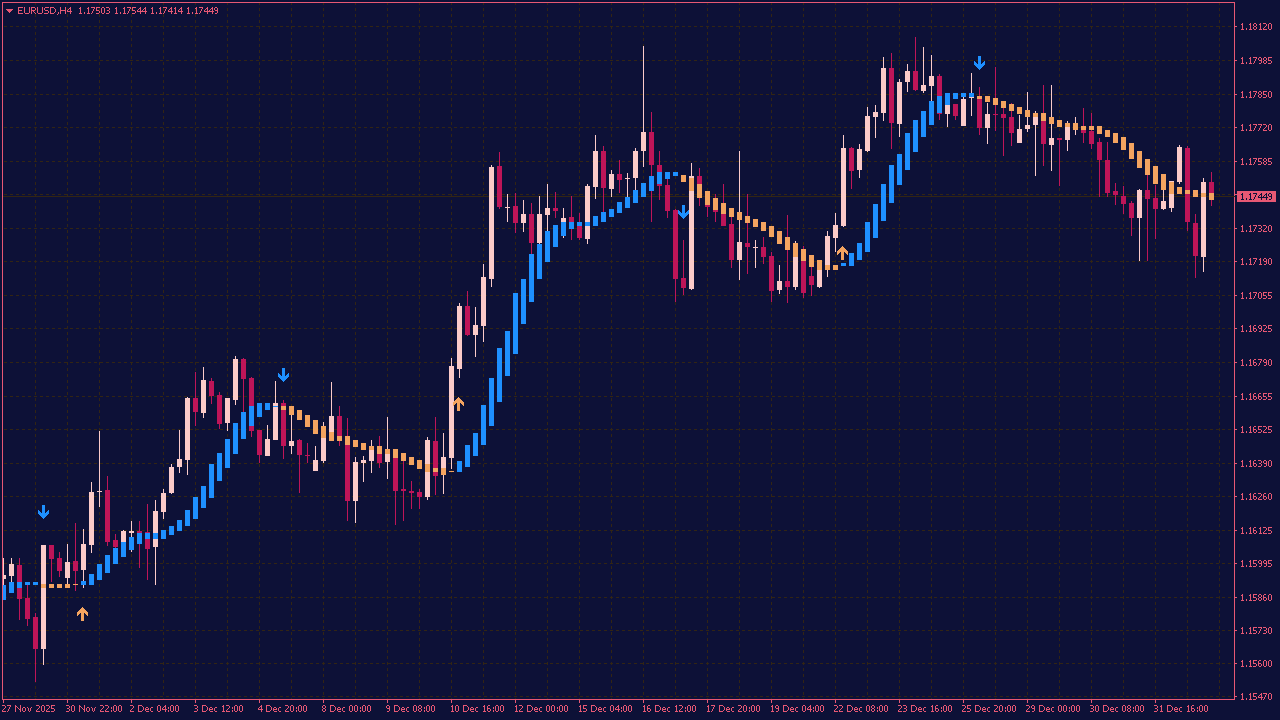Select the 1.18120 price scale label

[x=1255, y=27]
